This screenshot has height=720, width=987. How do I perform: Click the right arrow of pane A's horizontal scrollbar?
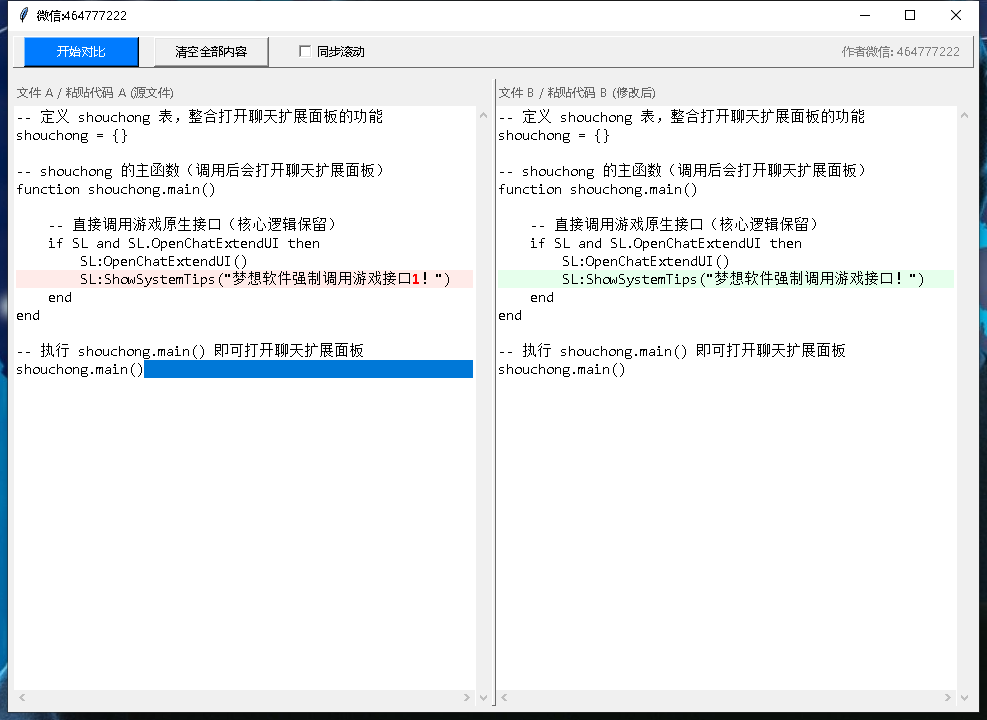tap(466, 698)
